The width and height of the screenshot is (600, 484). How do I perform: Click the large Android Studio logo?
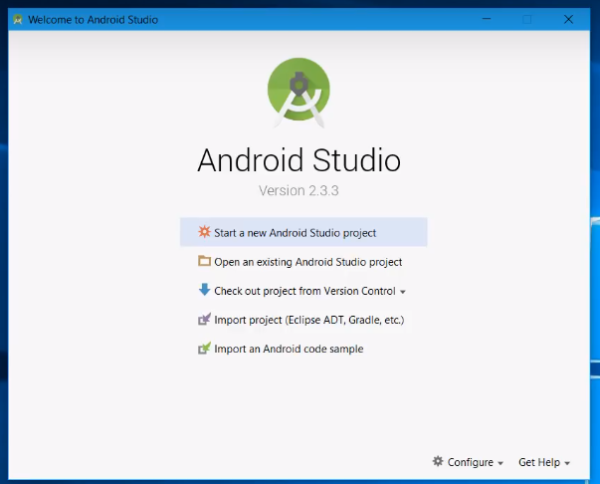pos(298,91)
